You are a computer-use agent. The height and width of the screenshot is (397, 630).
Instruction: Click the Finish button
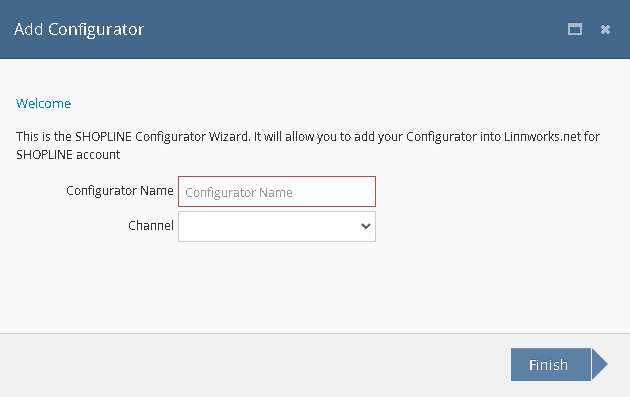pos(551,364)
